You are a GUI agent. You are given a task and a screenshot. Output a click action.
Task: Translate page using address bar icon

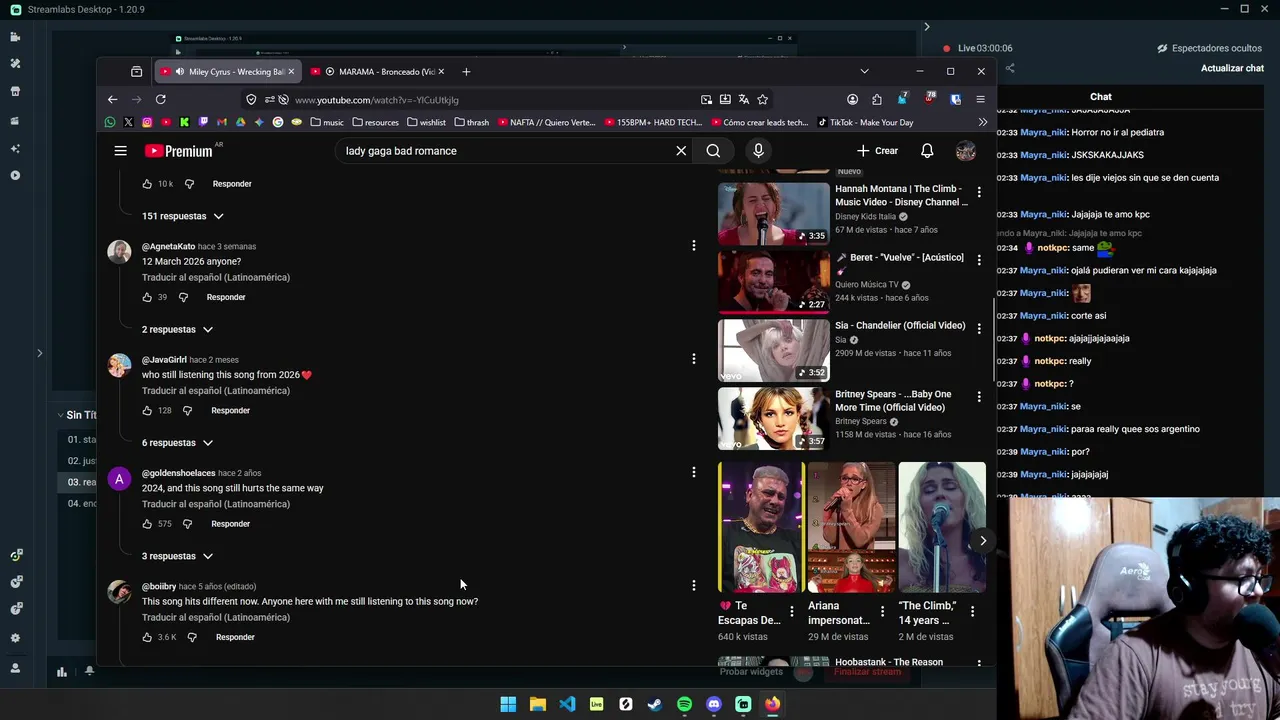click(743, 99)
